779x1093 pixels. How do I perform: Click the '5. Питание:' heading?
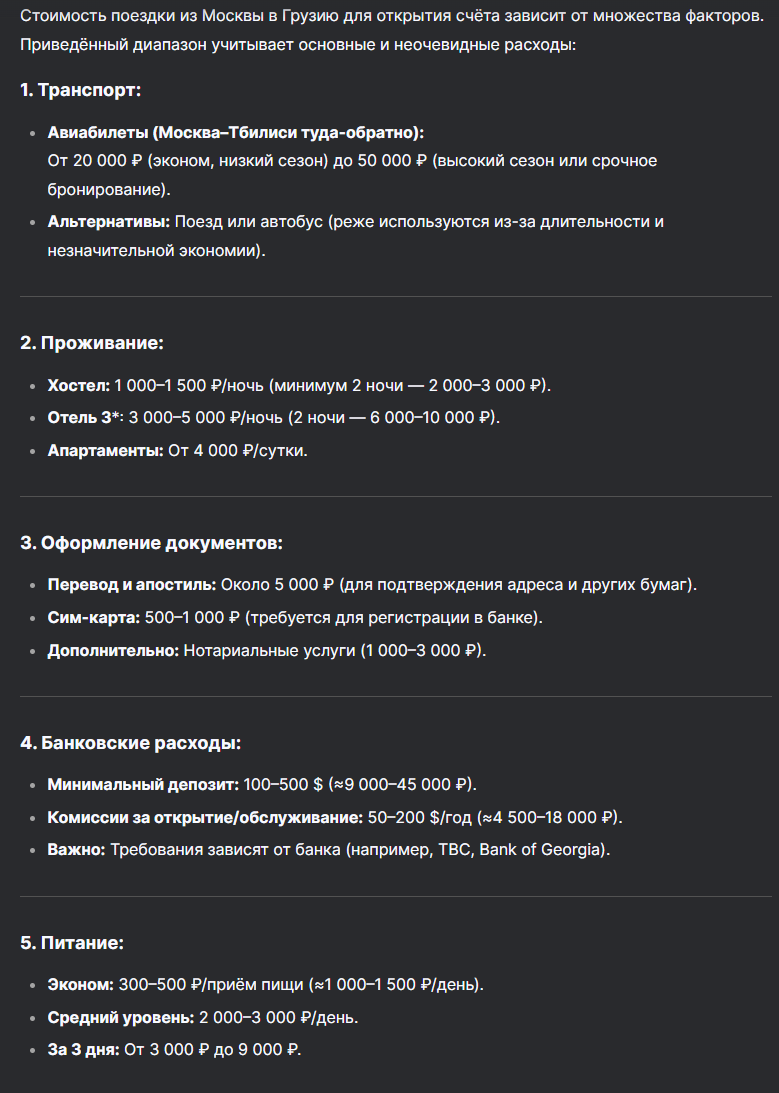pyautogui.click(x=72, y=943)
